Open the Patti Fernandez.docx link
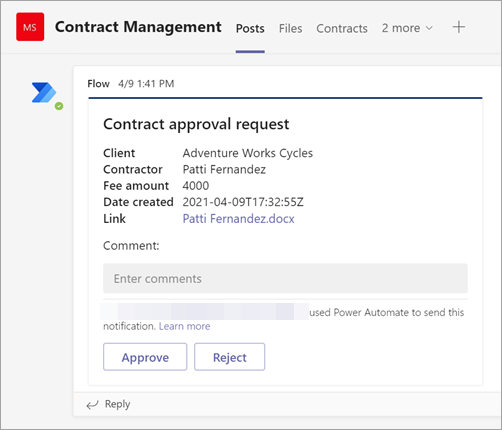The image size is (502, 430). click(238, 219)
